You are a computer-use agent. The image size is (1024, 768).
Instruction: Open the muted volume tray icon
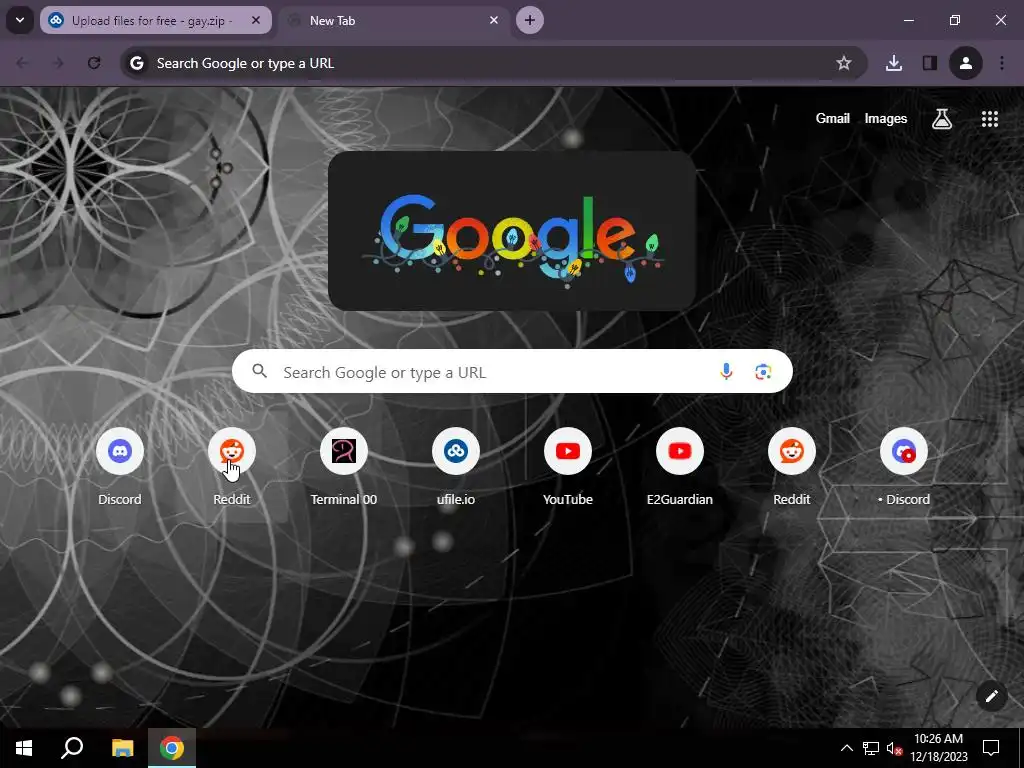[894, 748]
